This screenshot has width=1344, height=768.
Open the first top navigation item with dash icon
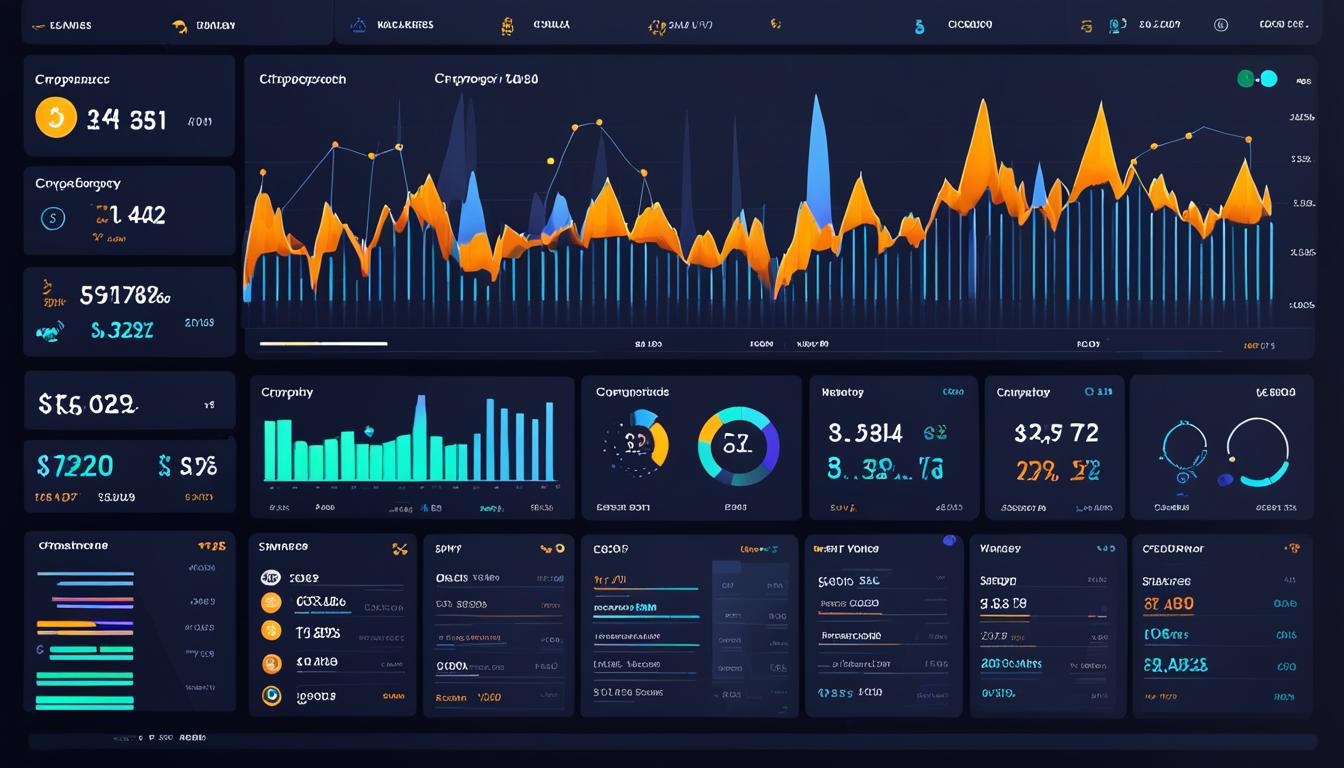[61, 25]
